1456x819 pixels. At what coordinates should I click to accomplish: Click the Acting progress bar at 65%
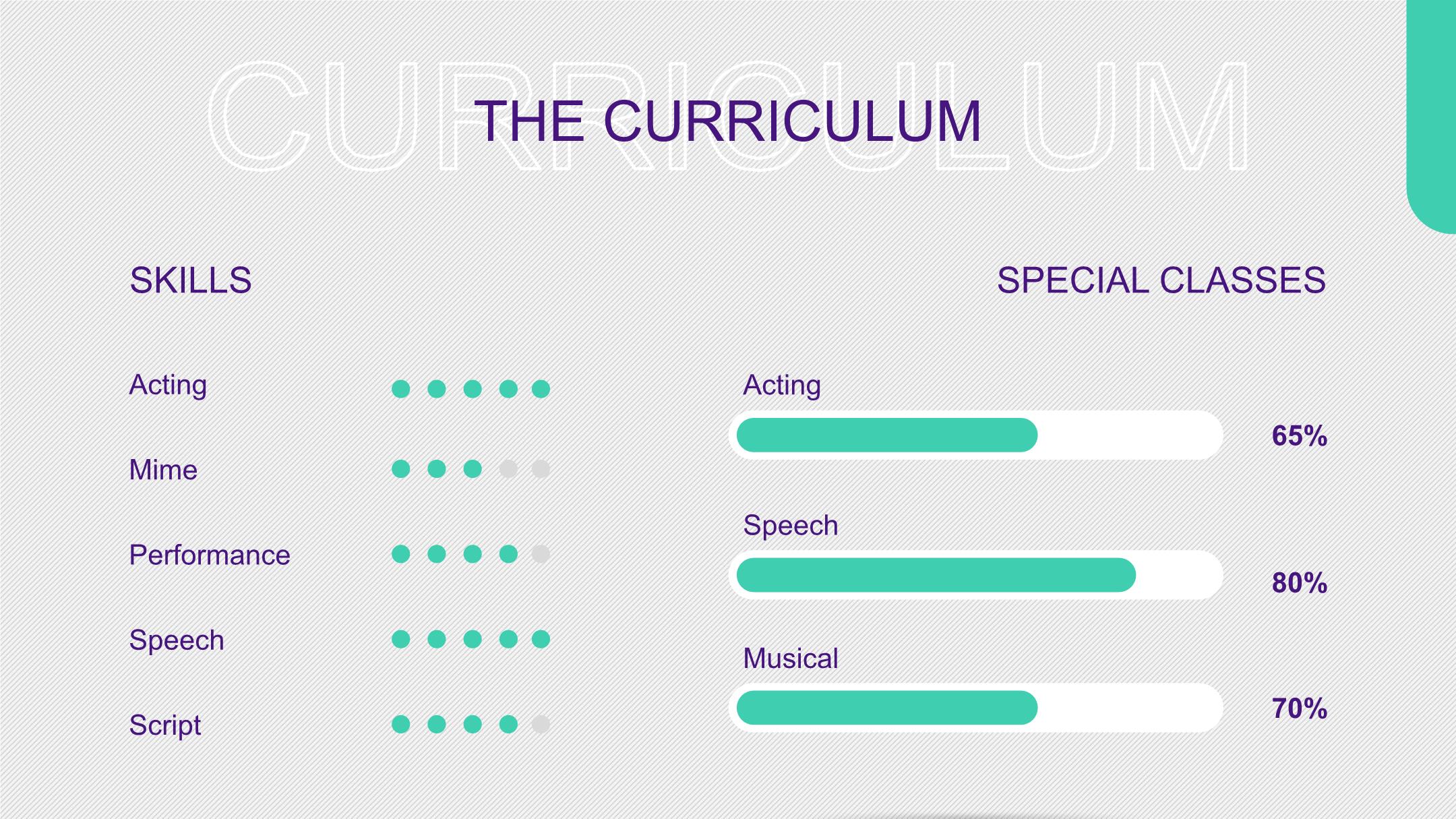976,435
